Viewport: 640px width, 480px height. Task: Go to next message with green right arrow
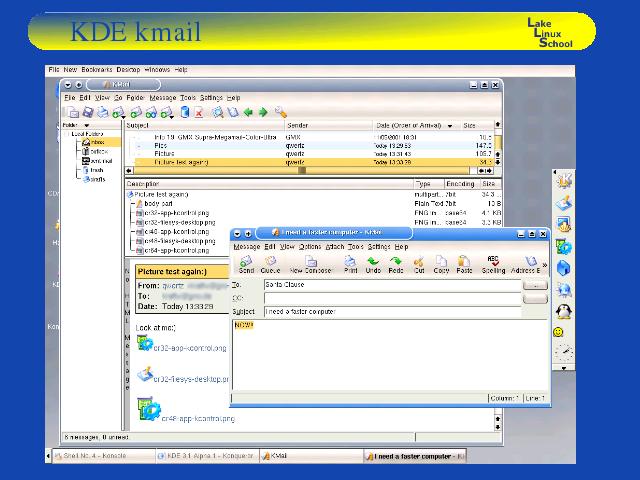pyautogui.click(x=263, y=112)
